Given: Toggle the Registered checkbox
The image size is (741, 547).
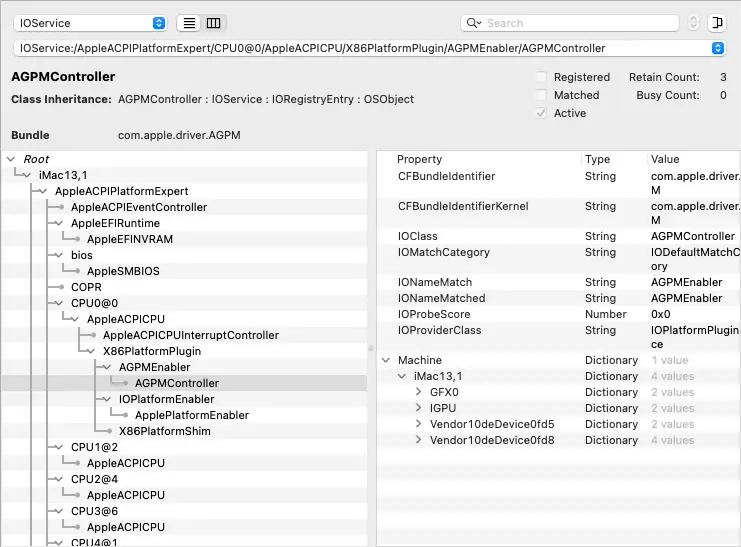Looking at the screenshot, I should point(541,77).
